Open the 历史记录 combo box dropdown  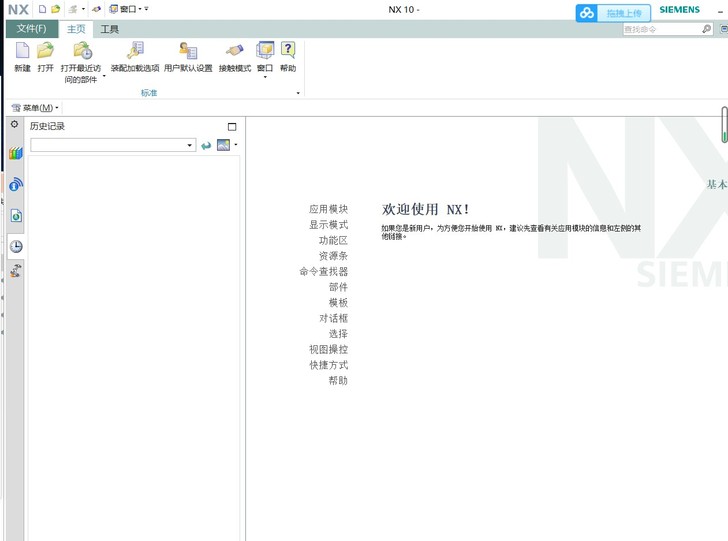coord(189,145)
